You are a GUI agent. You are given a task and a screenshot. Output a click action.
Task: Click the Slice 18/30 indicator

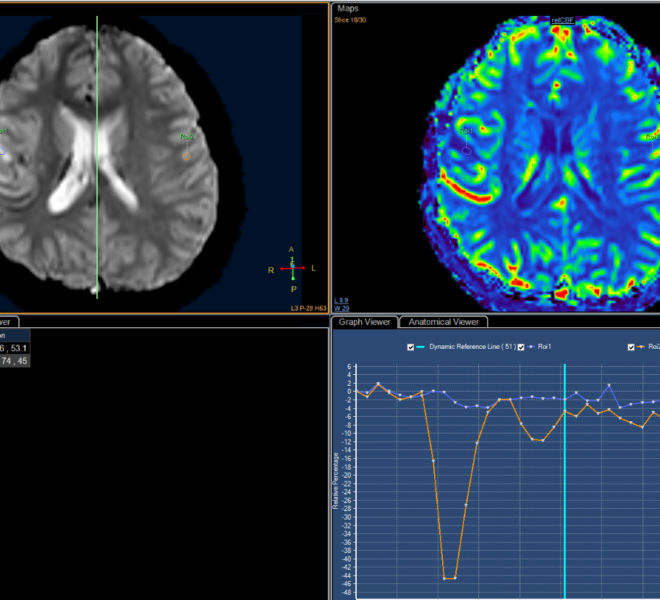353,19
